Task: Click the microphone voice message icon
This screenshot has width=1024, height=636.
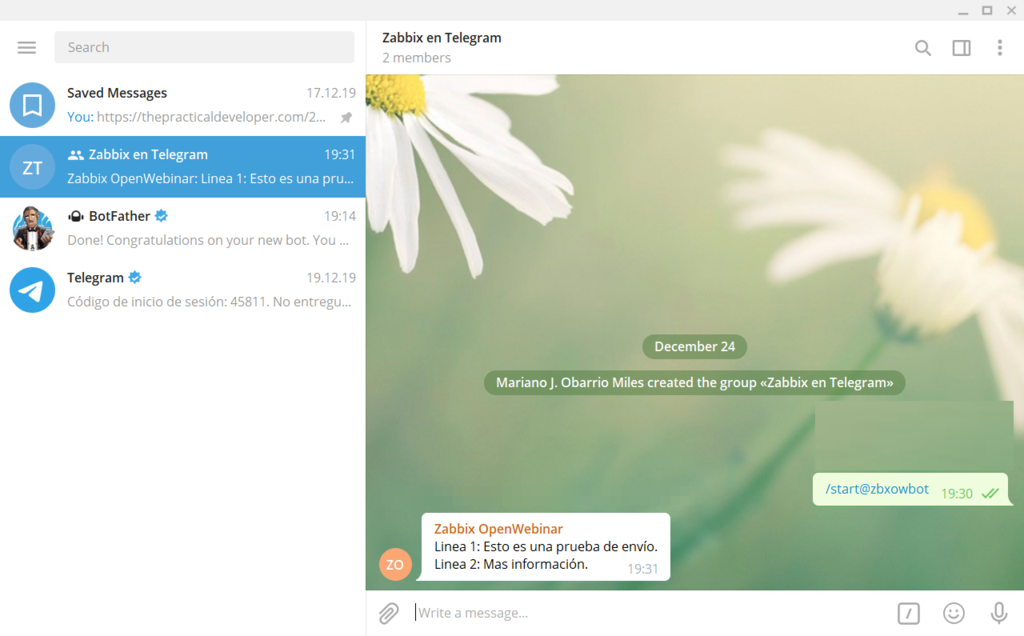Action: click(998, 613)
